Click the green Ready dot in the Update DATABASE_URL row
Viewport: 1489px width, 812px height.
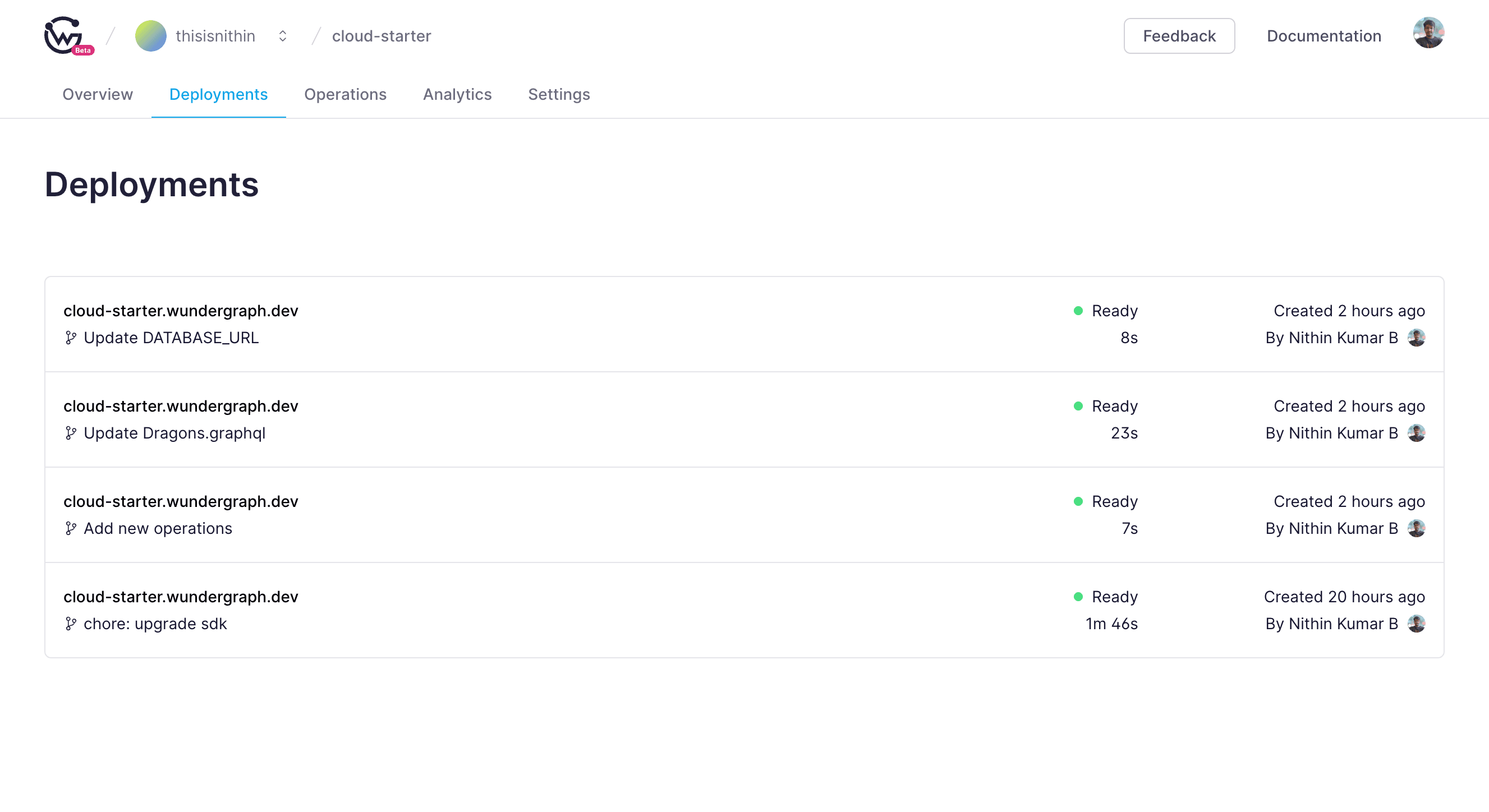click(1078, 311)
